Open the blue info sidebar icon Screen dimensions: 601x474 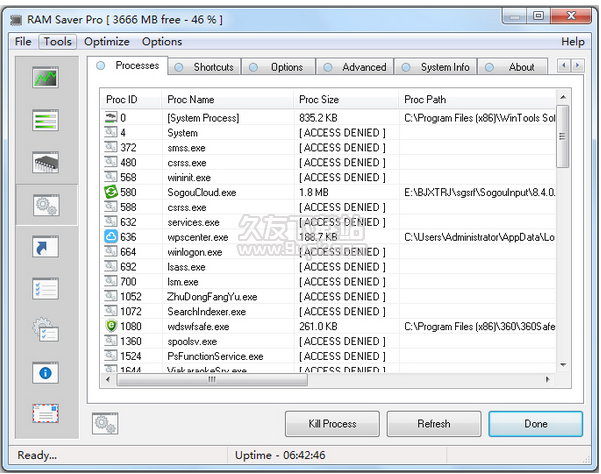[x=46, y=373]
